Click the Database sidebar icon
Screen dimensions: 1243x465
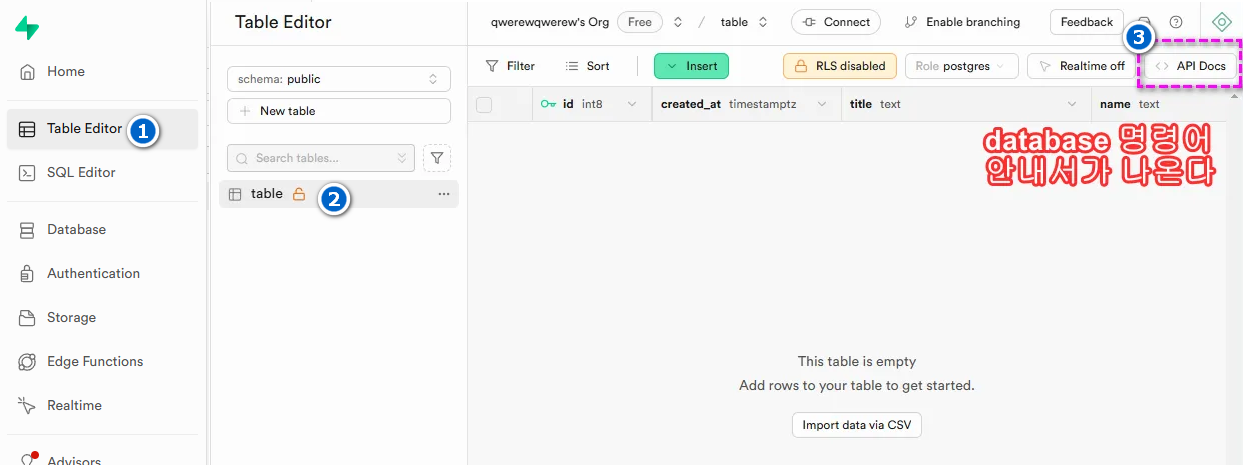[x=28, y=230]
